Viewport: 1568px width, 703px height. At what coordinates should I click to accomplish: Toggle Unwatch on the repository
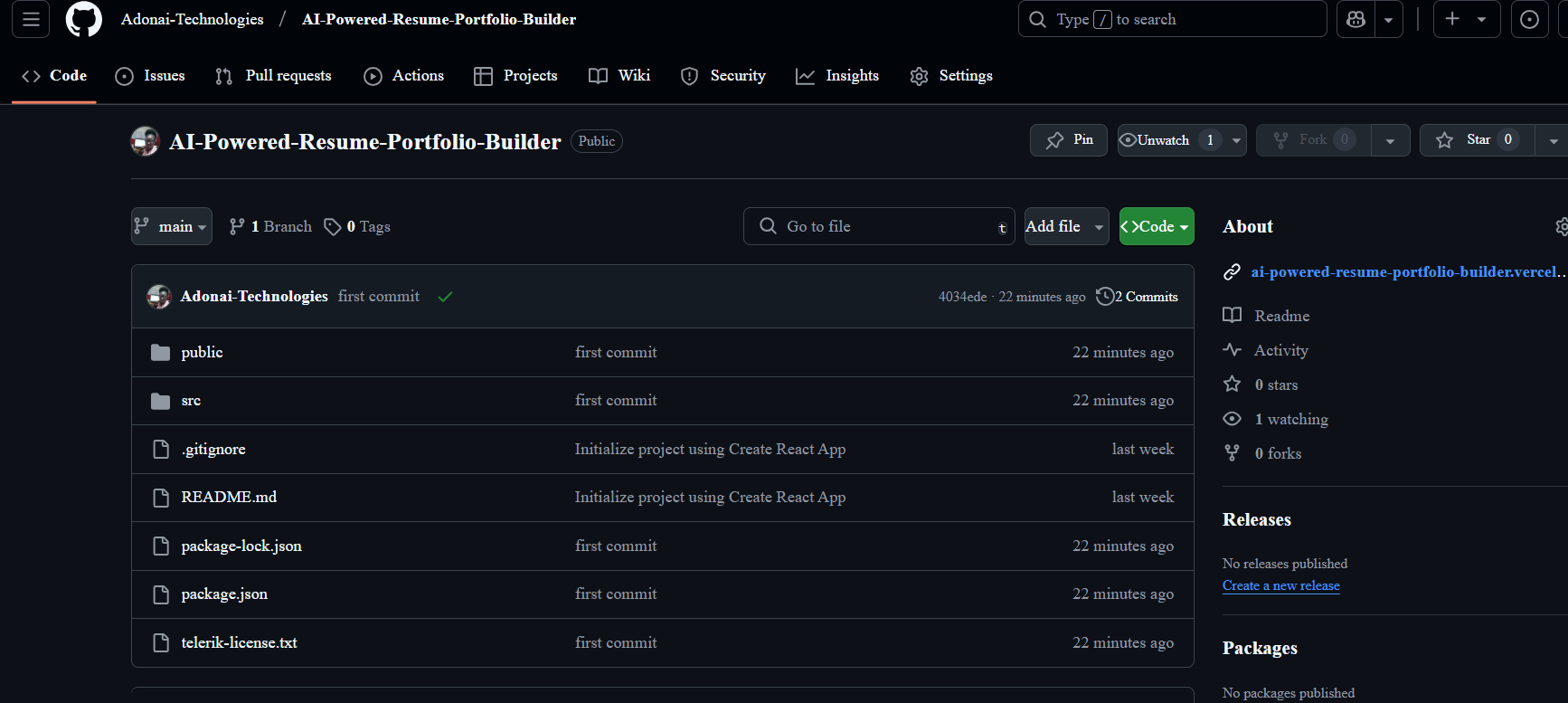(1171, 140)
